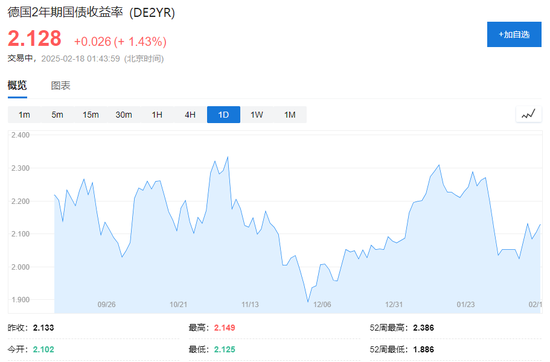Click the 交易中 trading status text
The height and width of the screenshot is (362, 550).
tap(20, 59)
